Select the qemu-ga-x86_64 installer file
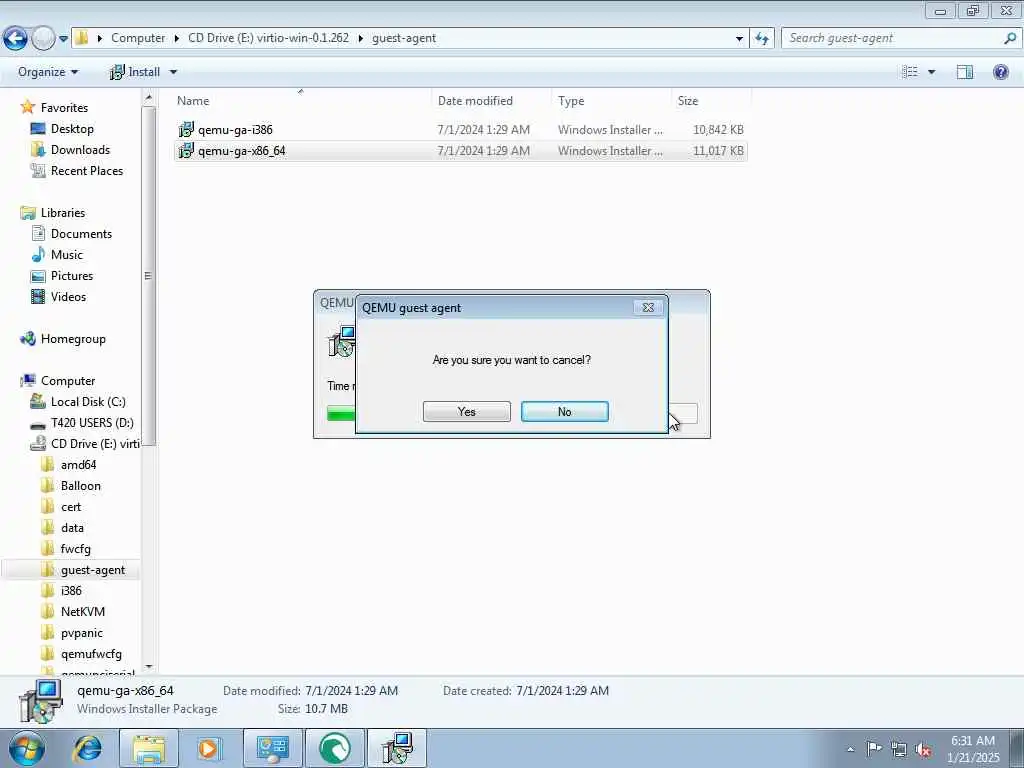Screen dimensions: 1024x768 tap(460, 150)
